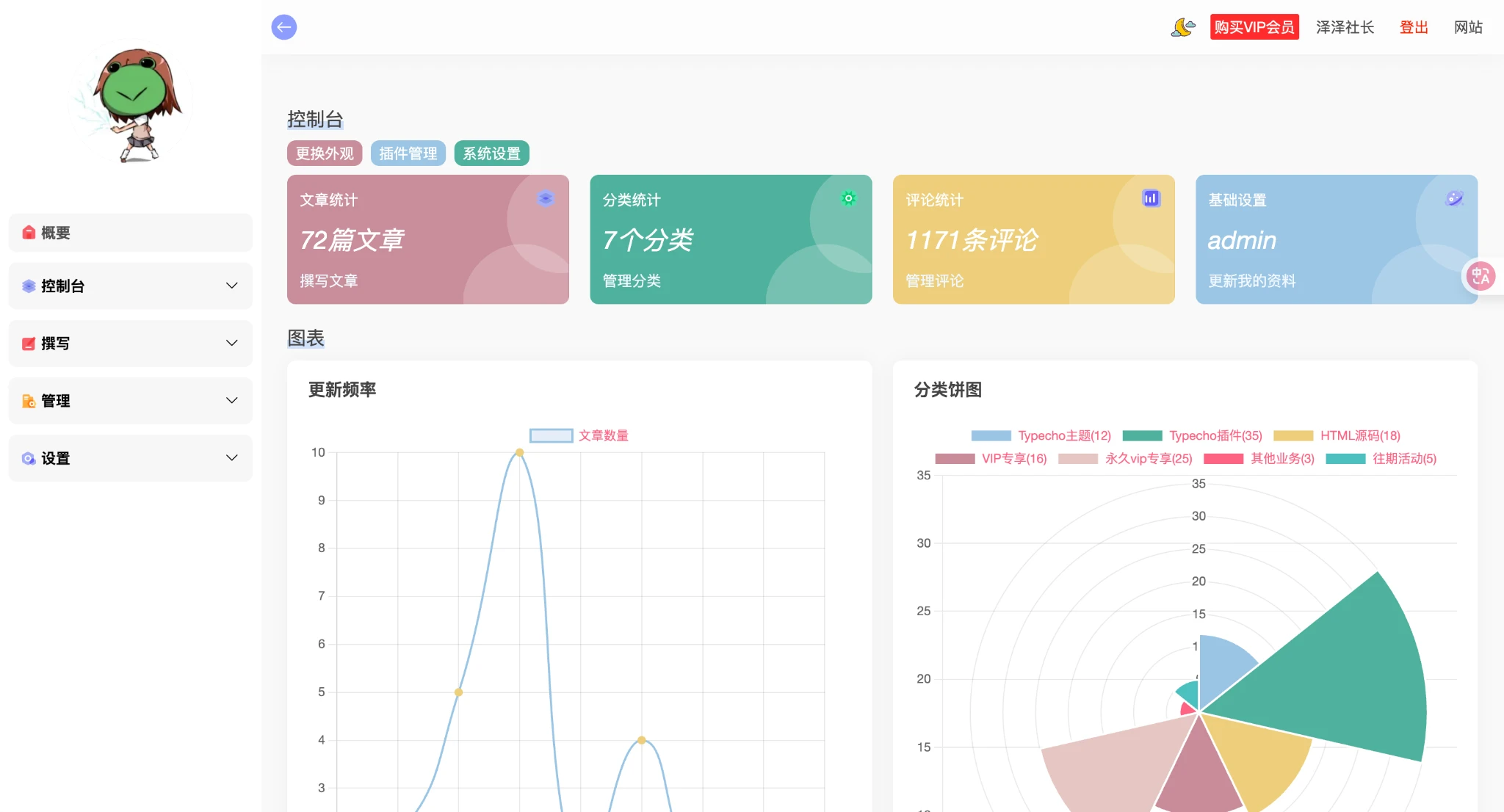Click the layers icon on article statistics card
This screenshot has height=812, width=1504.
[x=545, y=198]
